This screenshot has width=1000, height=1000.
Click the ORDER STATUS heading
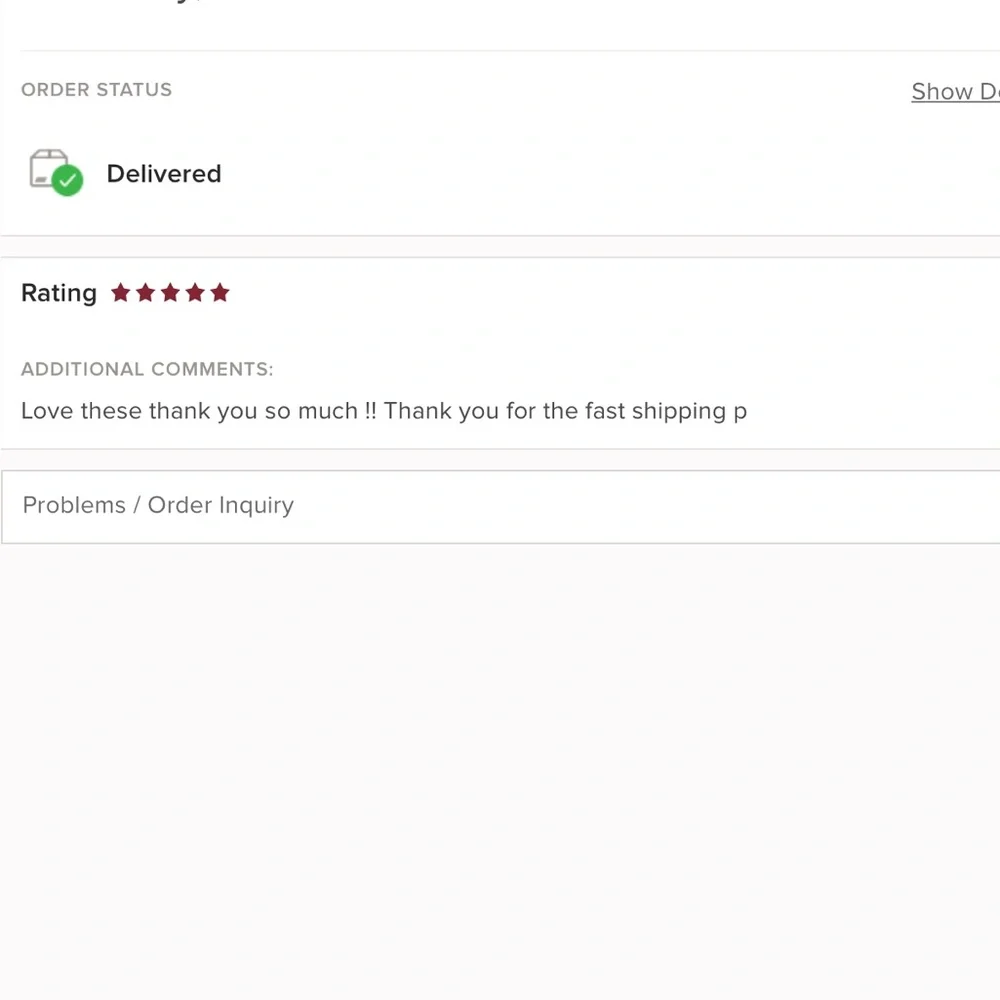(96, 89)
